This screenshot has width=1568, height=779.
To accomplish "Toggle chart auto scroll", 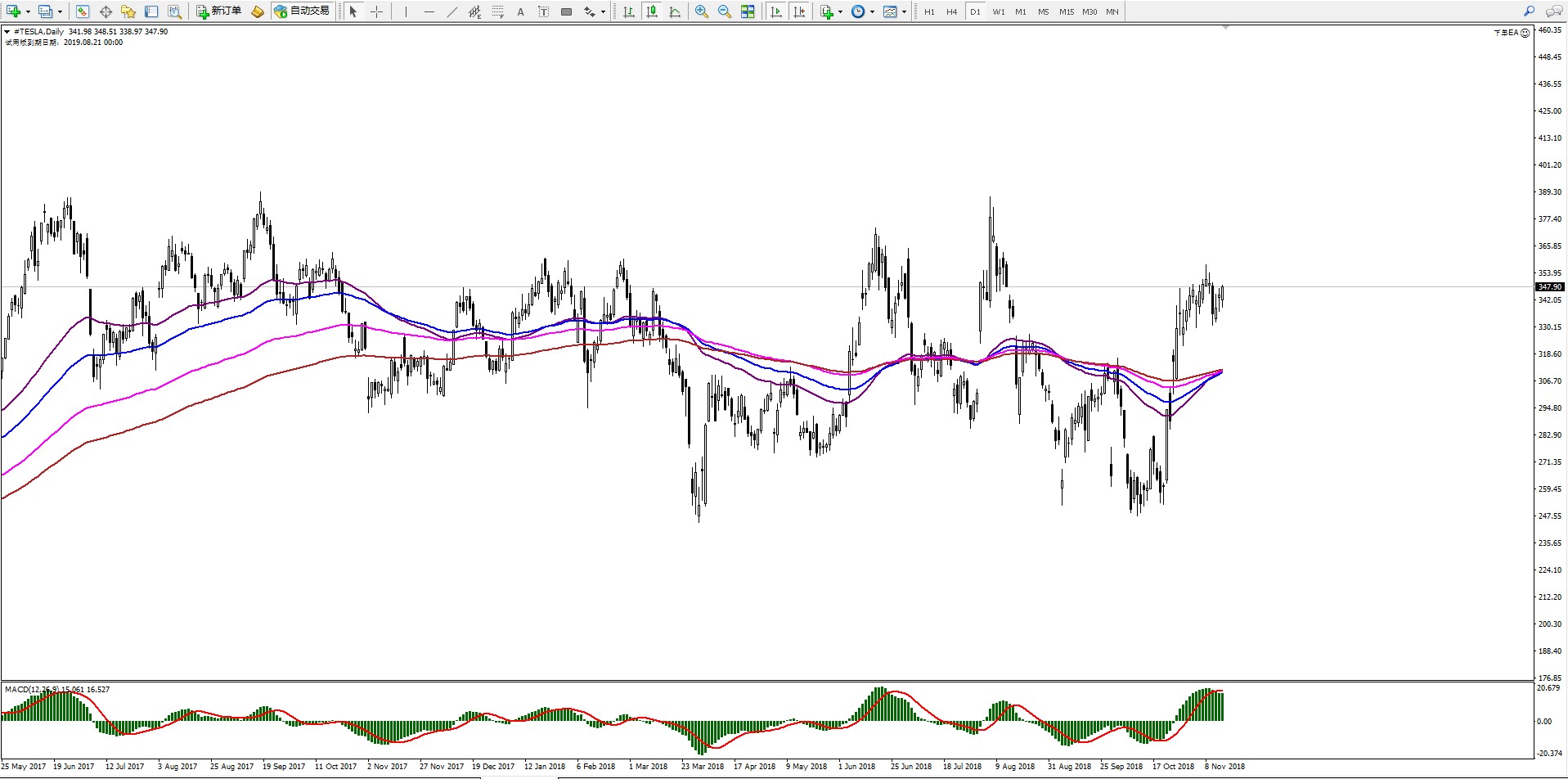I will point(776,11).
